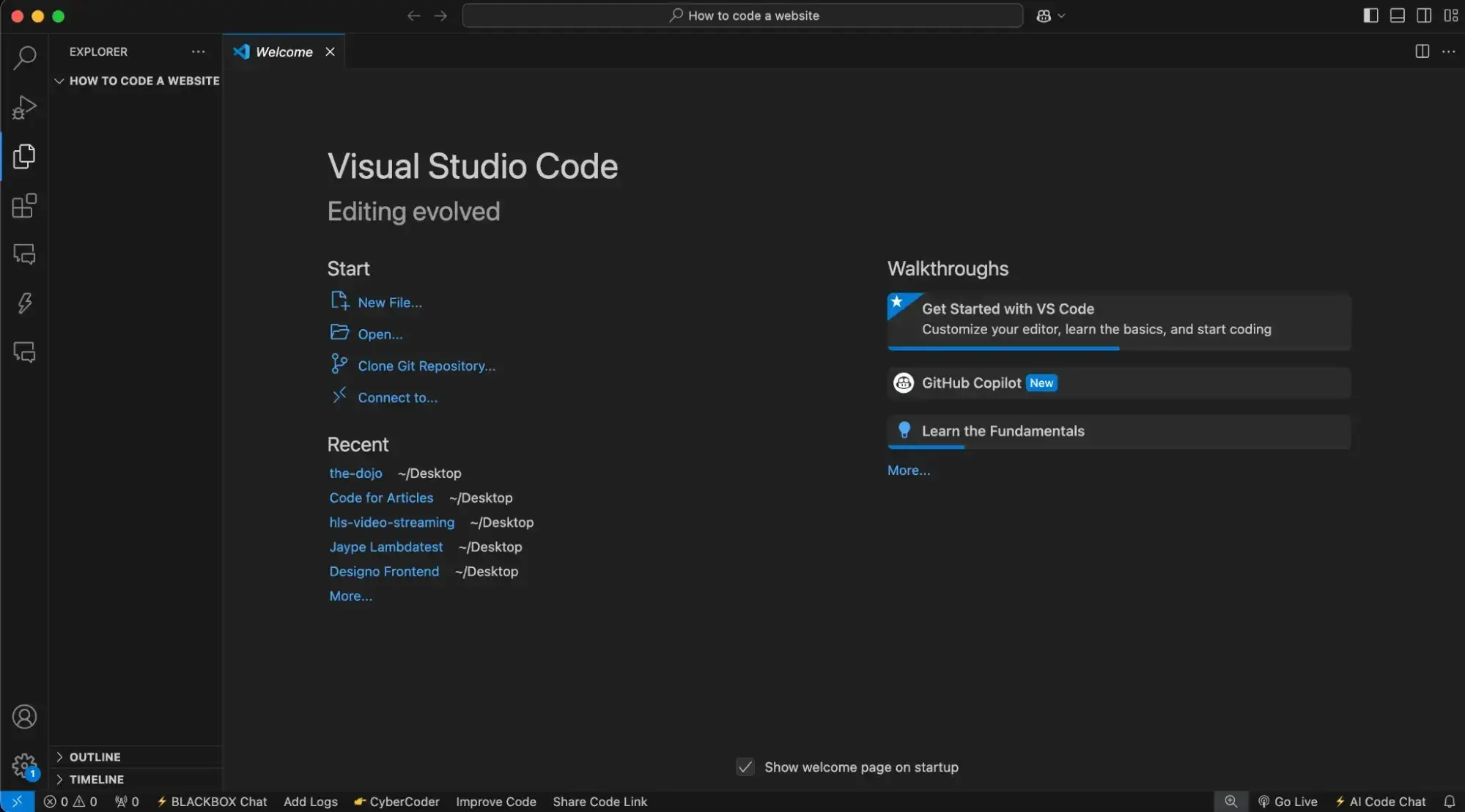Open the Extensions view

point(24,206)
